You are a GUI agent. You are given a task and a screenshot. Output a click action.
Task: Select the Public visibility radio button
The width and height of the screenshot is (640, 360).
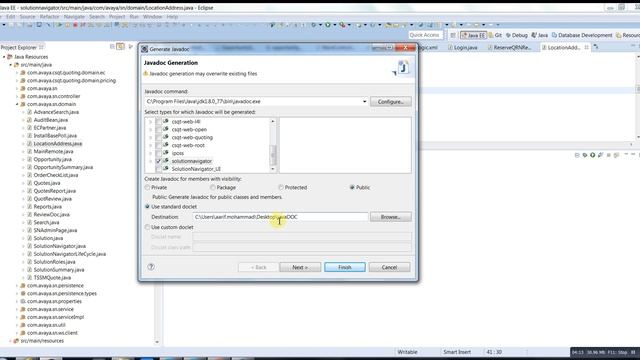click(x=352, y=187)
